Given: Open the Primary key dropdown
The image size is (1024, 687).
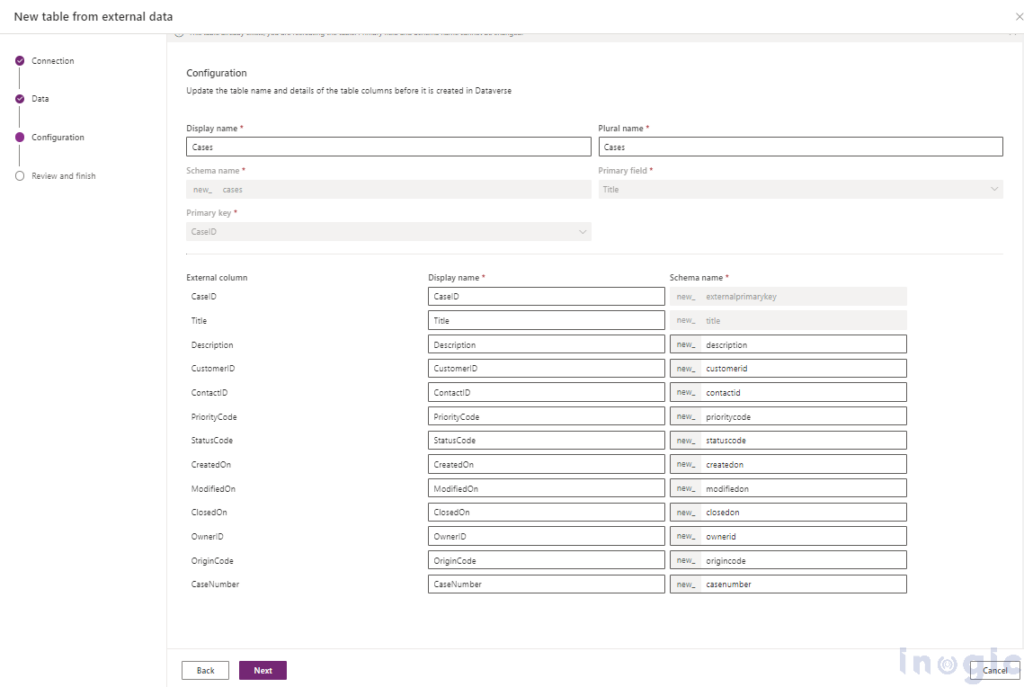Looking at the screenshot, I should click(x=388, y=231).
